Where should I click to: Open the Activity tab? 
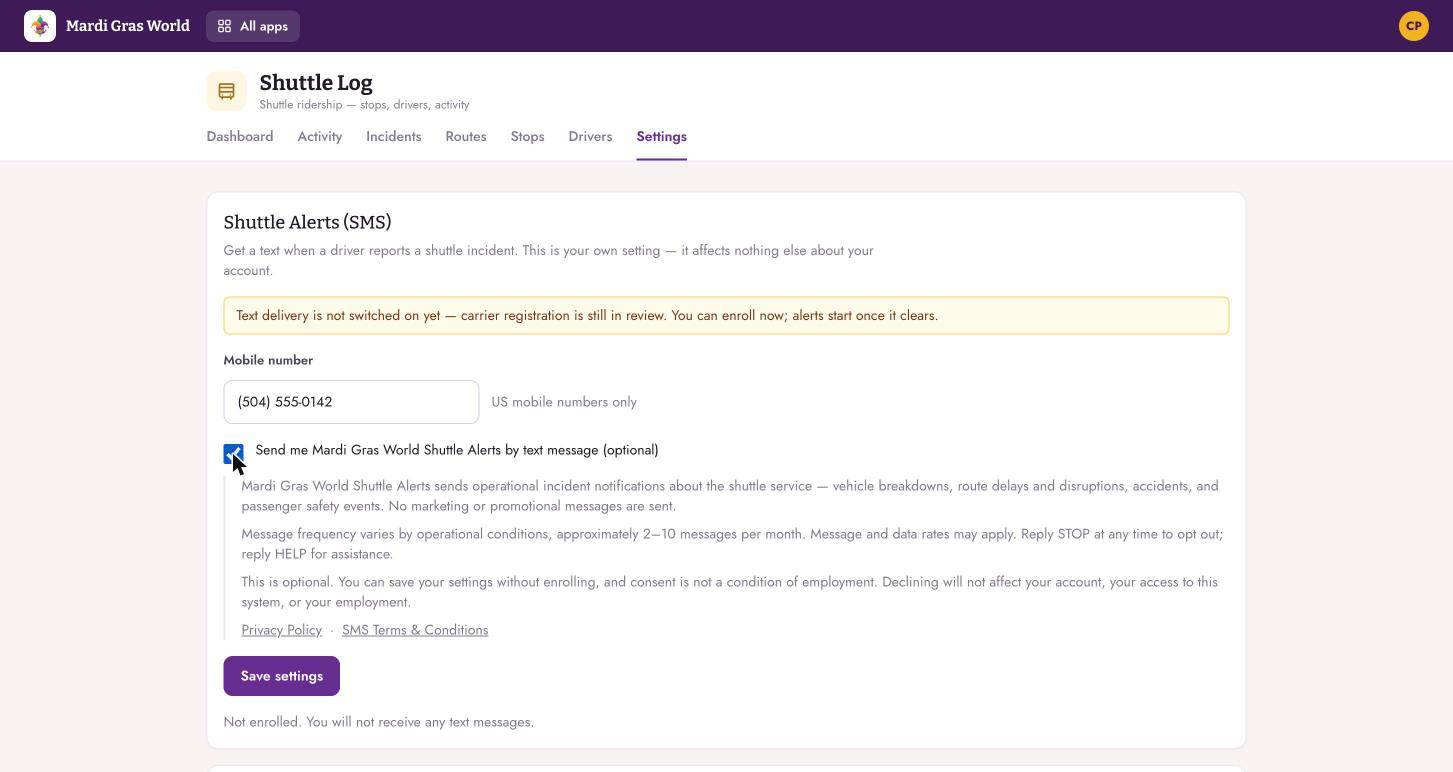(320, 136)
